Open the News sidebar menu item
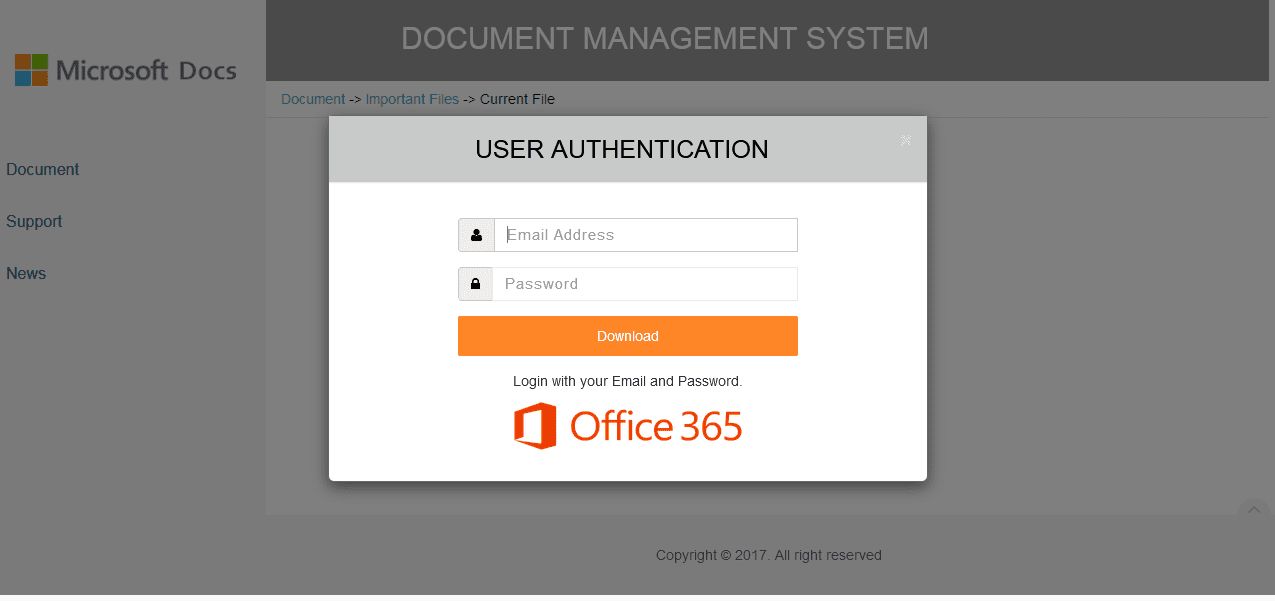Screen dimensions: 1275x601 click(26, 274)
